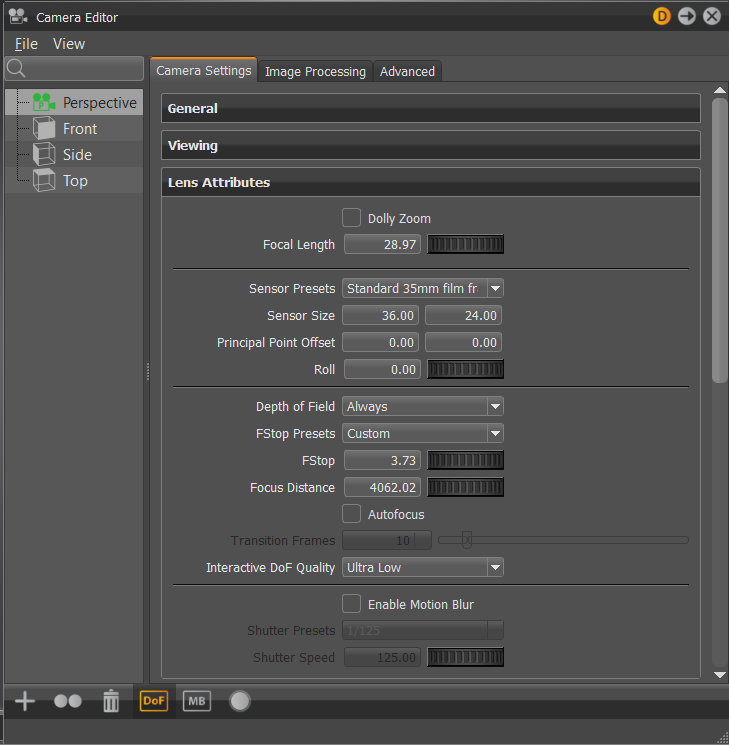
Task: Expand the General section
Action: (431, 108)
